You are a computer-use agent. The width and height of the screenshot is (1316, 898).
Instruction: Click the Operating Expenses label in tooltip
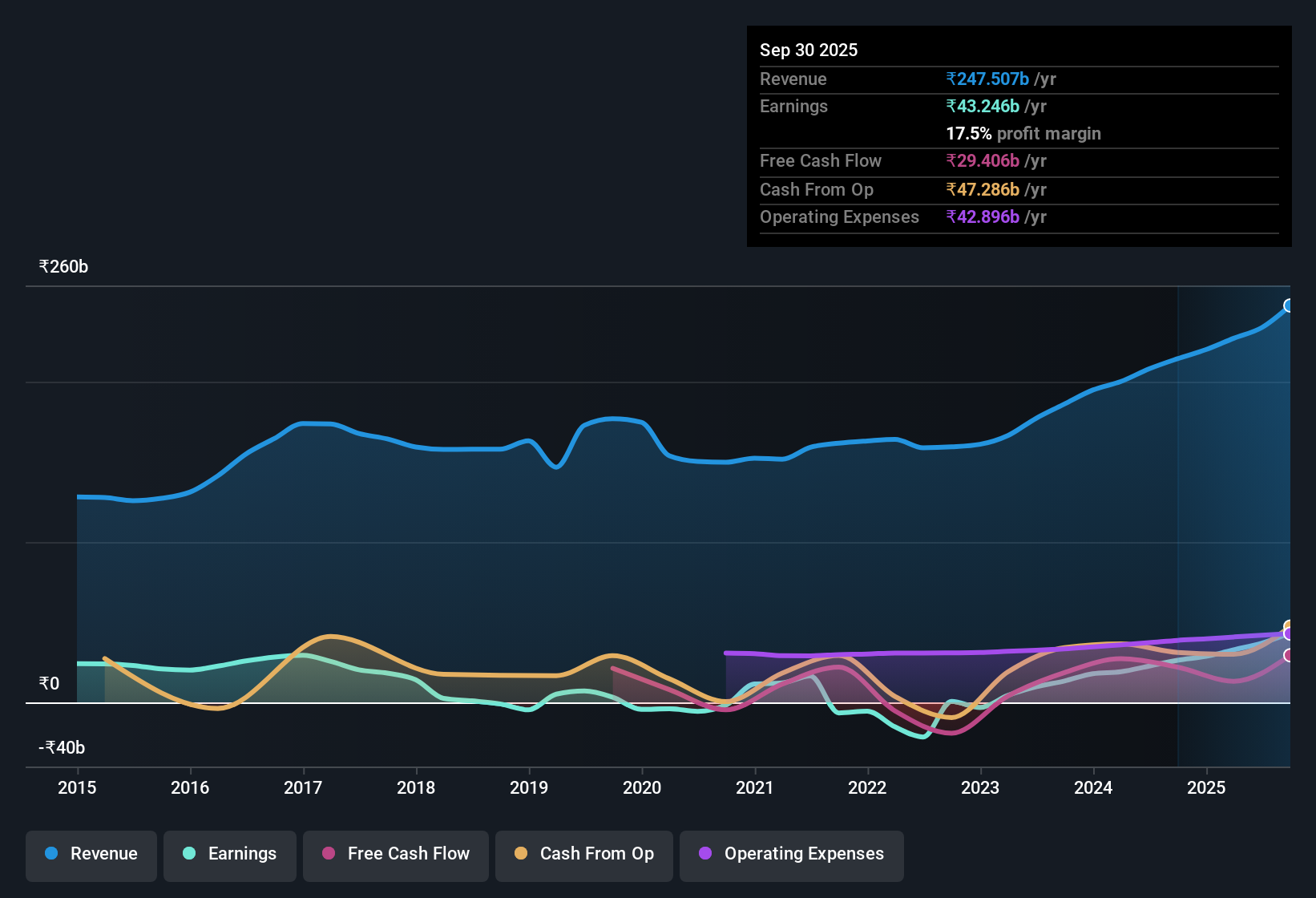pyautogui.click(x=839, y=216)
